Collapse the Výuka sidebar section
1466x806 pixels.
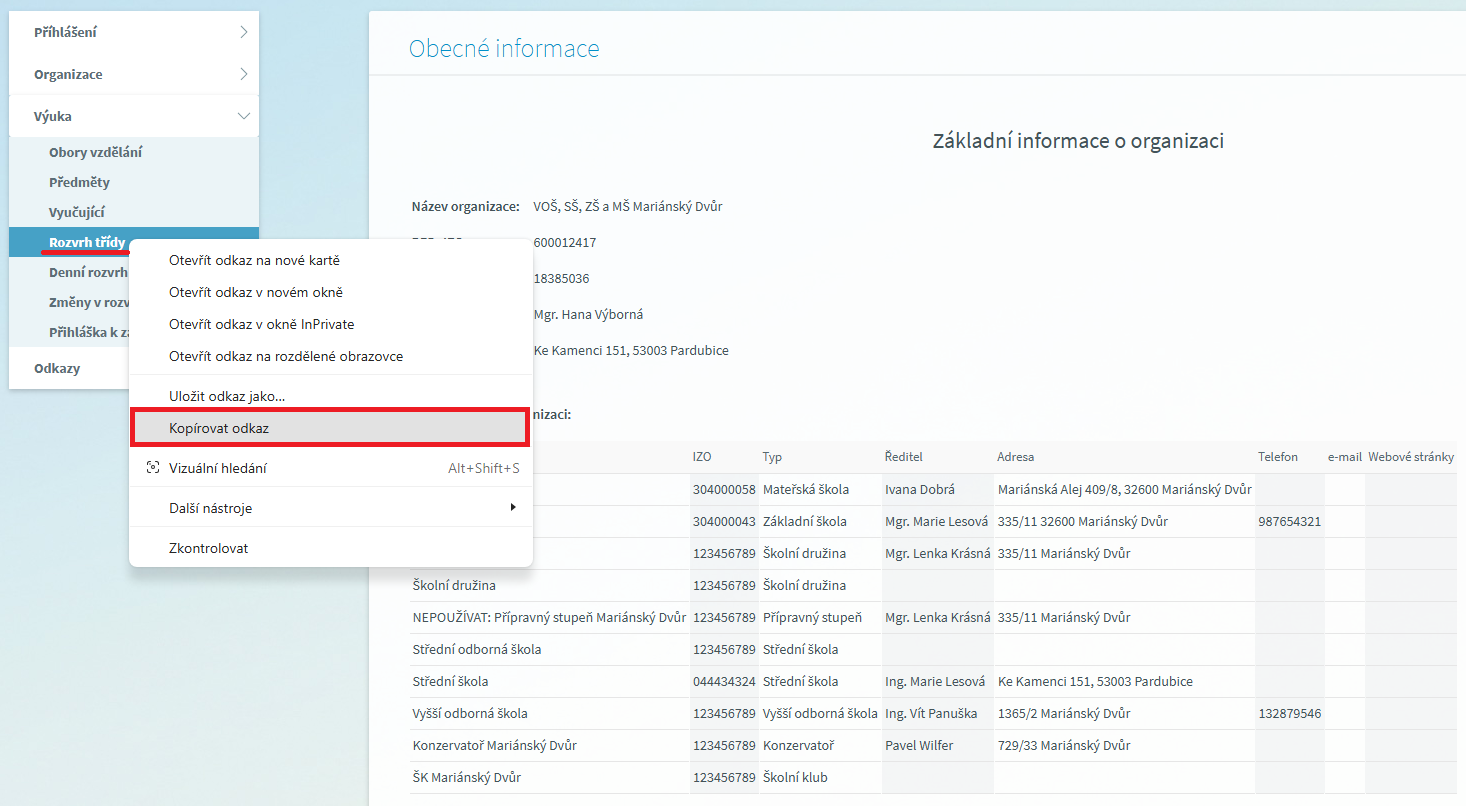pyautogui.click(x=243, y=116)
